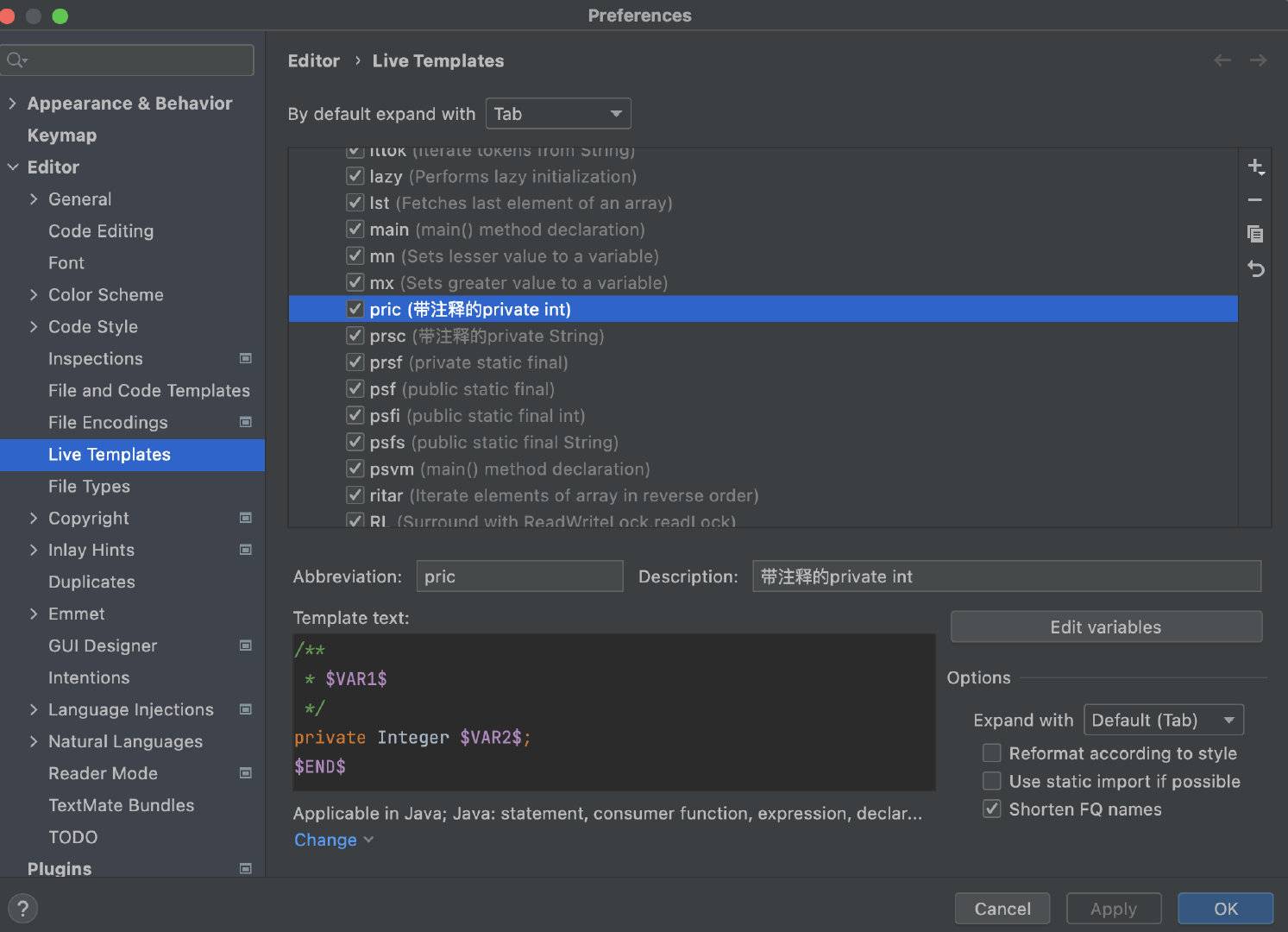
Task: Select the lst (Fetches last element) template
Action: (x=763, y=203)
